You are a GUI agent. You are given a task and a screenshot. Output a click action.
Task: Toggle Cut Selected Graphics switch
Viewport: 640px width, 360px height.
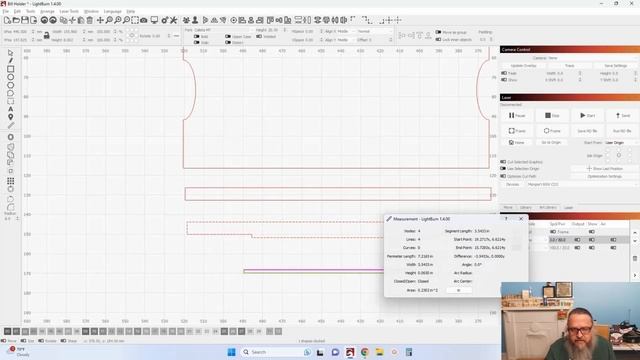pyautogui.click(x=503, y=162)
